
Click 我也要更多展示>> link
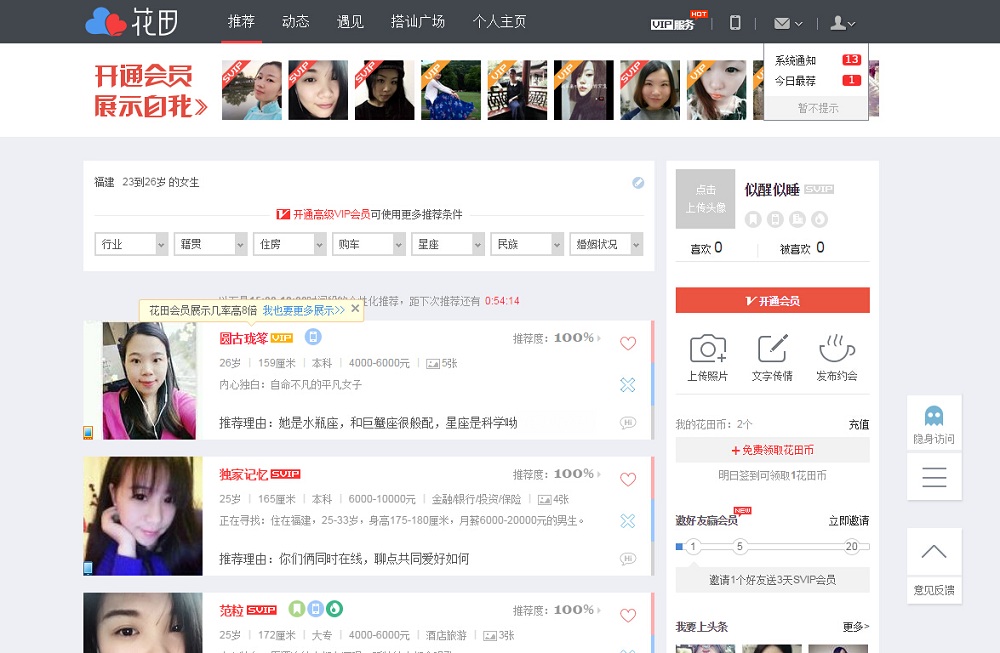[x=304, y=311]
